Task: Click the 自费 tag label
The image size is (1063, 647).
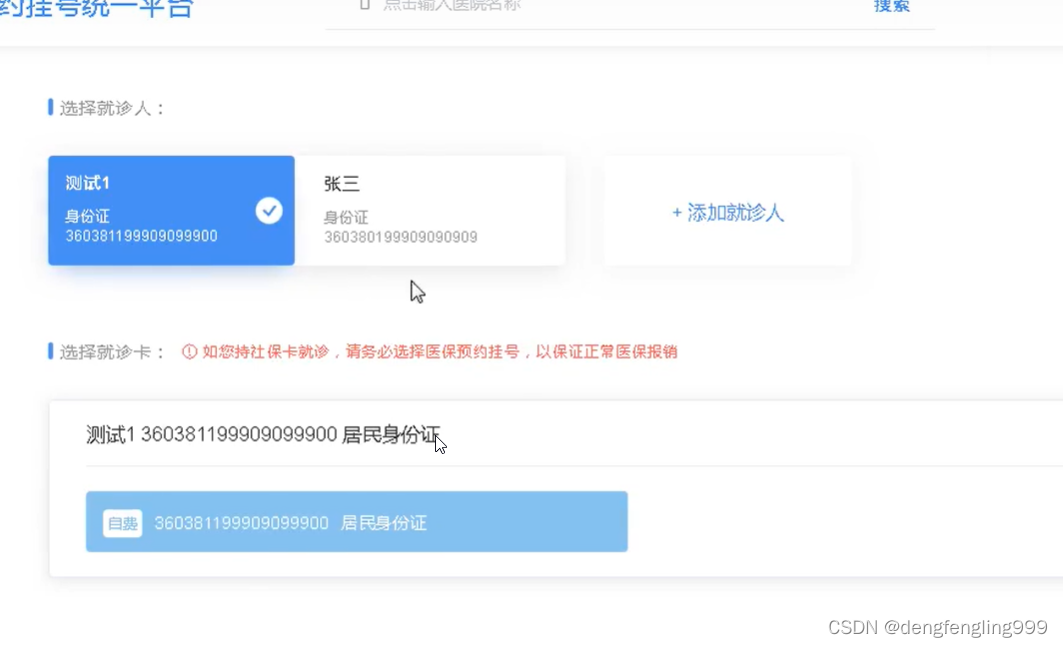Action: click(123, 523)
